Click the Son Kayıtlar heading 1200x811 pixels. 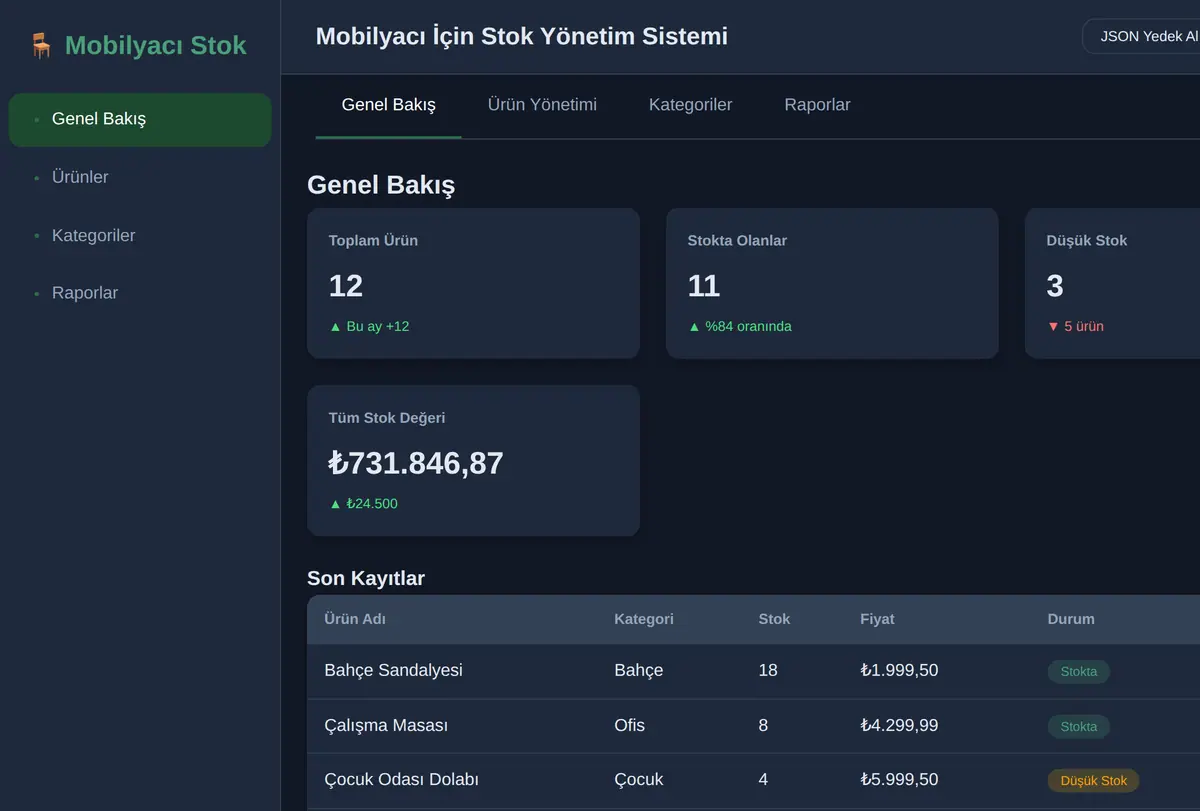[x=366, y=579]
